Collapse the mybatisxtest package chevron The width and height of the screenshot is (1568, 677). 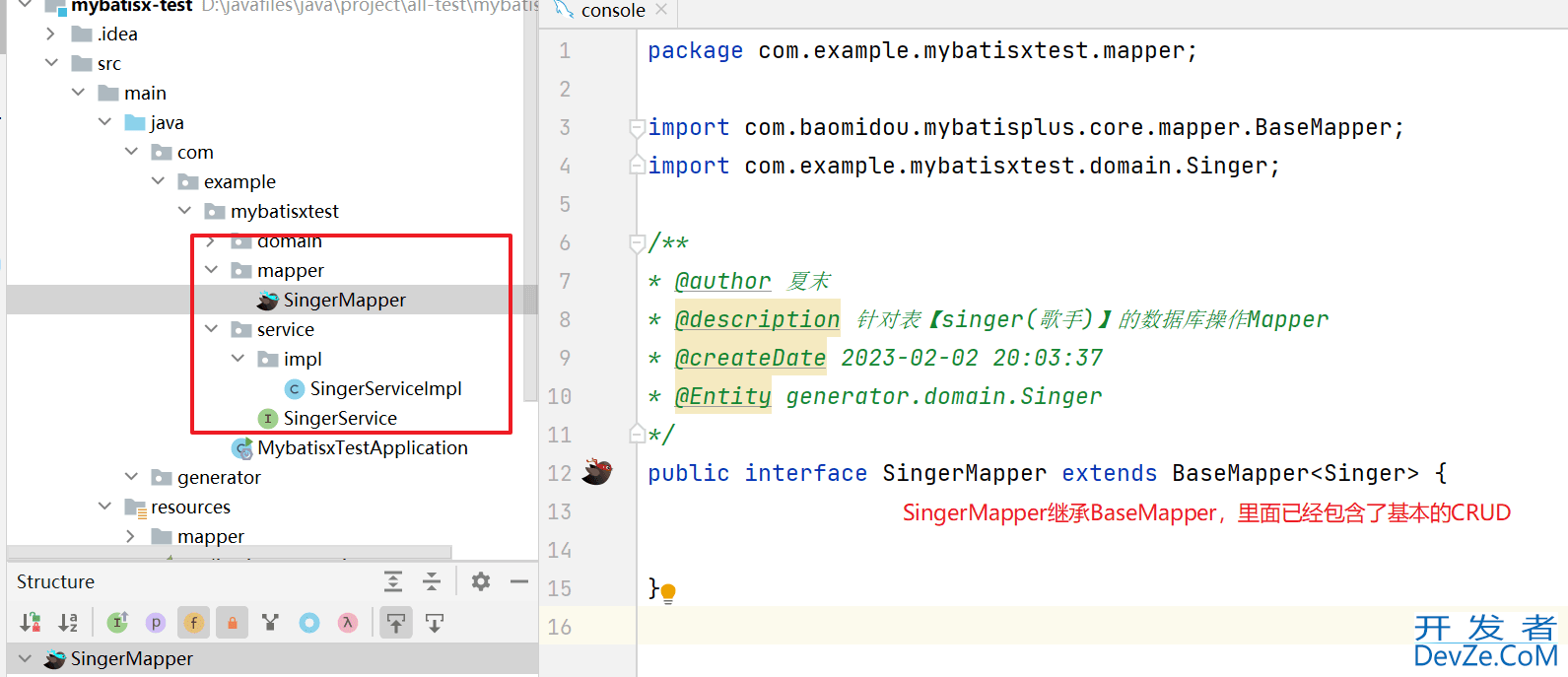(x=184, y=211)
